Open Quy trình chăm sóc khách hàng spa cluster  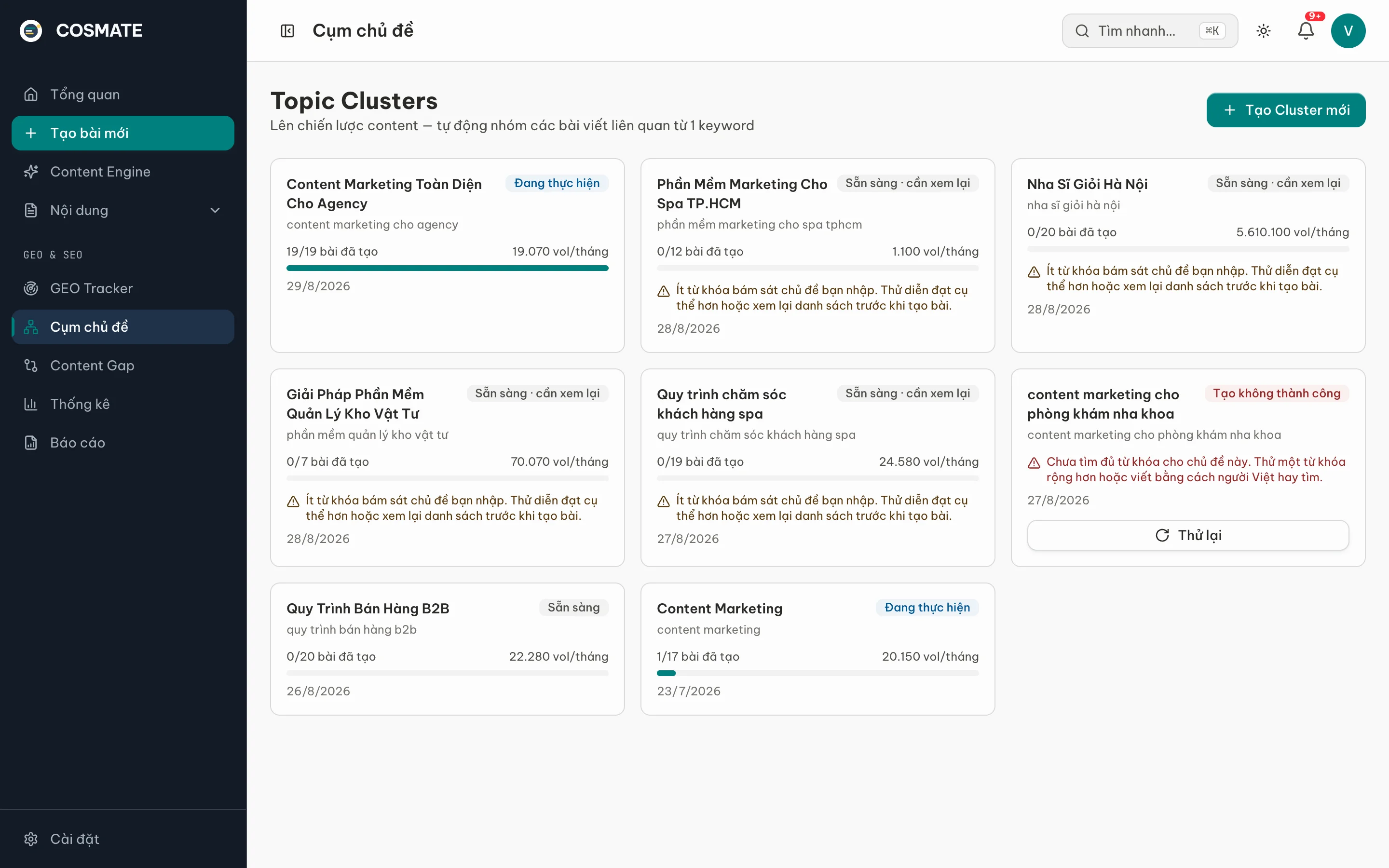(817, 467)
